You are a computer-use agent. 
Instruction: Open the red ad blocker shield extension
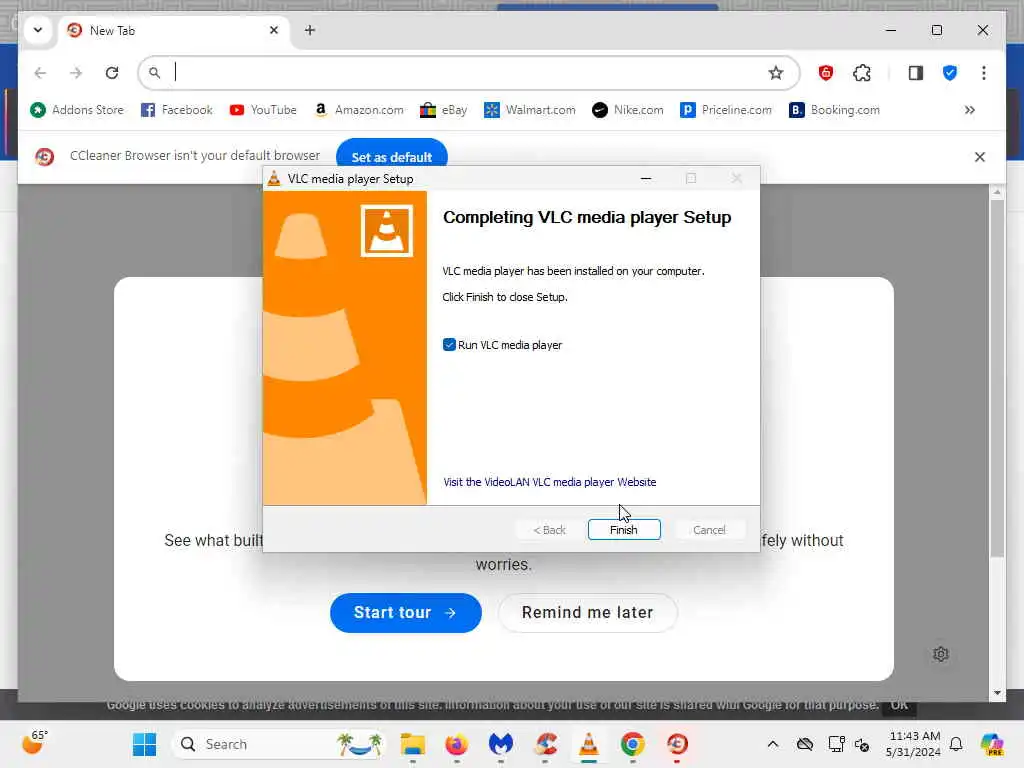pyautogui.click(x=825, y=72)
